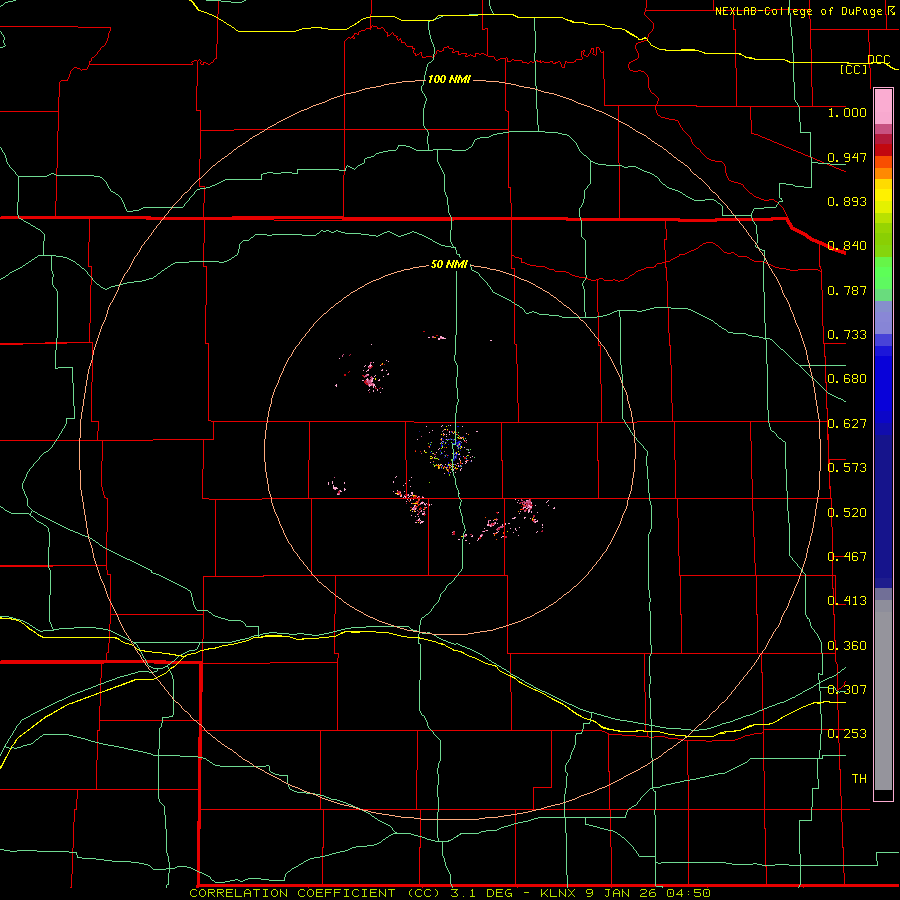900x900 pixels.
Task: Pick the light pink swatch atop color bar
Action: (883, 107)
